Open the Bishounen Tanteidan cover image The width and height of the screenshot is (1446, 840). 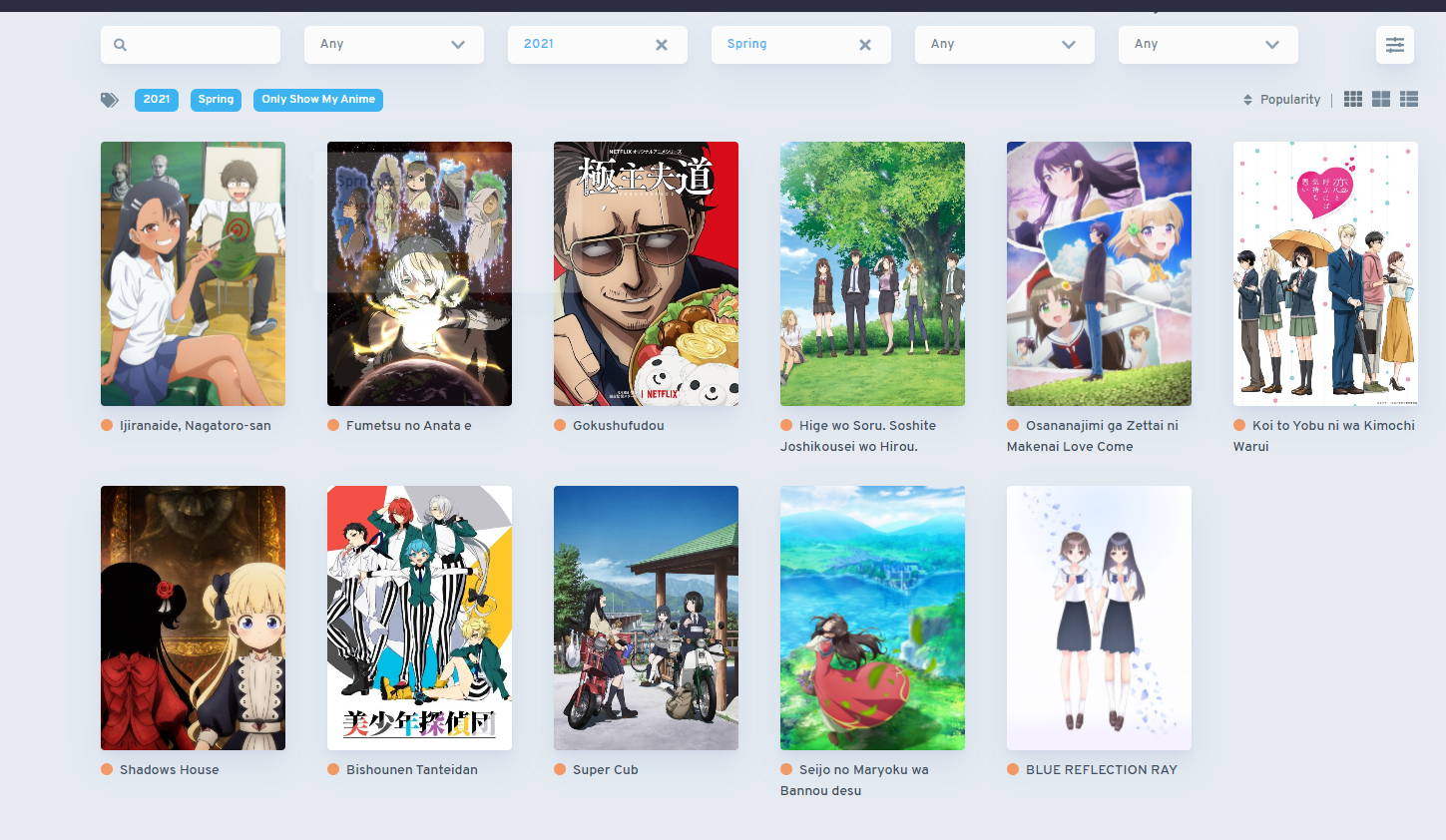[x=419, y=618]
